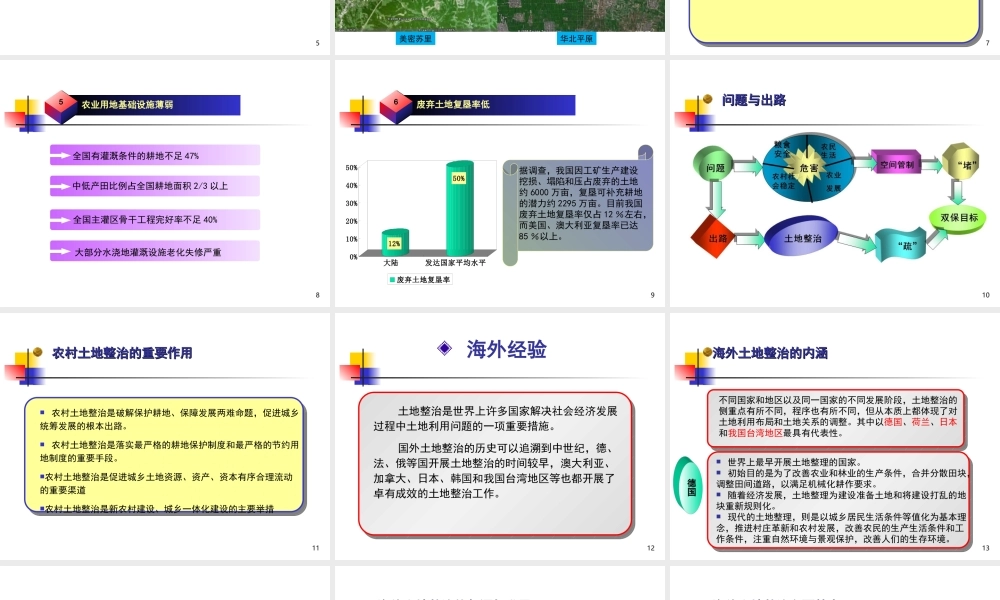
Task: Click the title 农业用地基础设施薄弱
Action: pos(127,105)
